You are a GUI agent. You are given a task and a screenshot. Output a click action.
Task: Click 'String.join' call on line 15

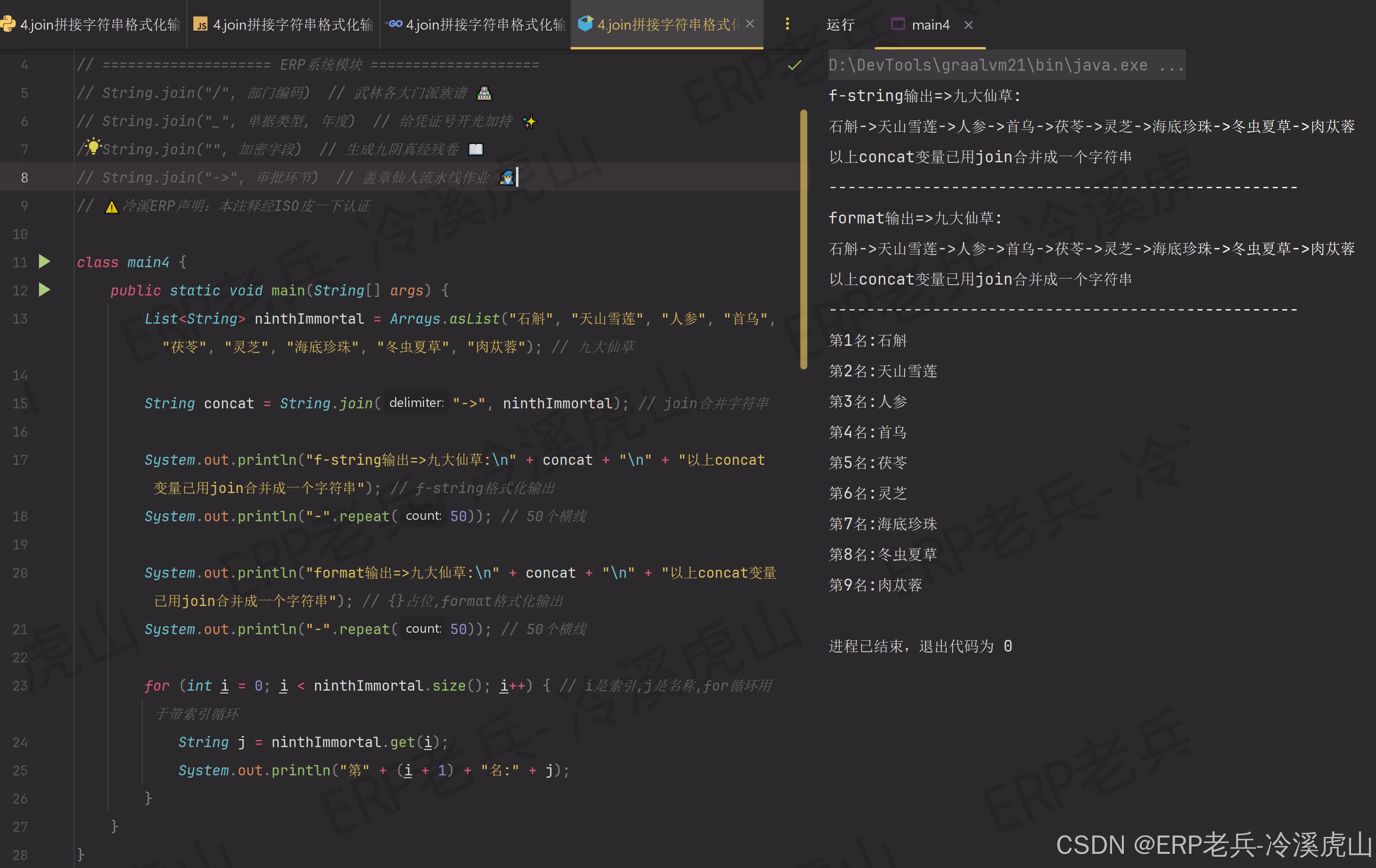(x=326, y=404)
